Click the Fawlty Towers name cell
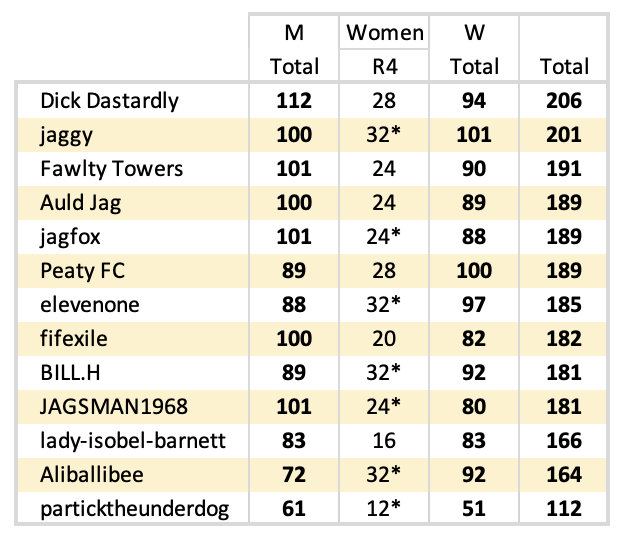 click(x=111, y=168)
